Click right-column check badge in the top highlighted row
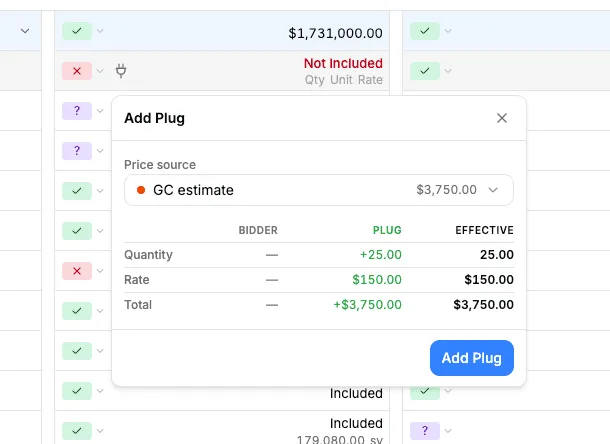The width and height of the screenshot is (610, 444). 425,31
